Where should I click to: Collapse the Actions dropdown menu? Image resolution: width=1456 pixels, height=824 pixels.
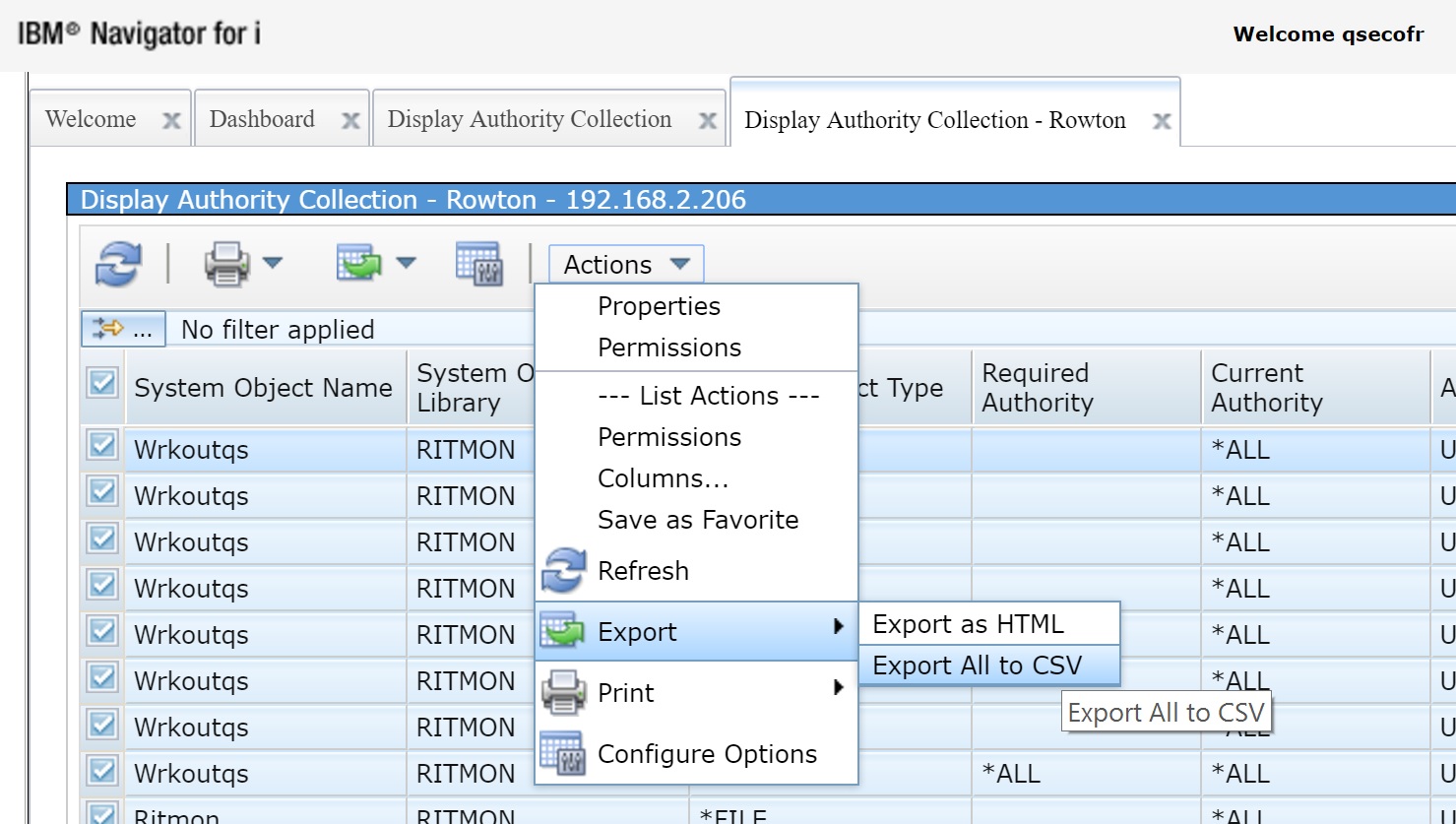coord(626,265)
